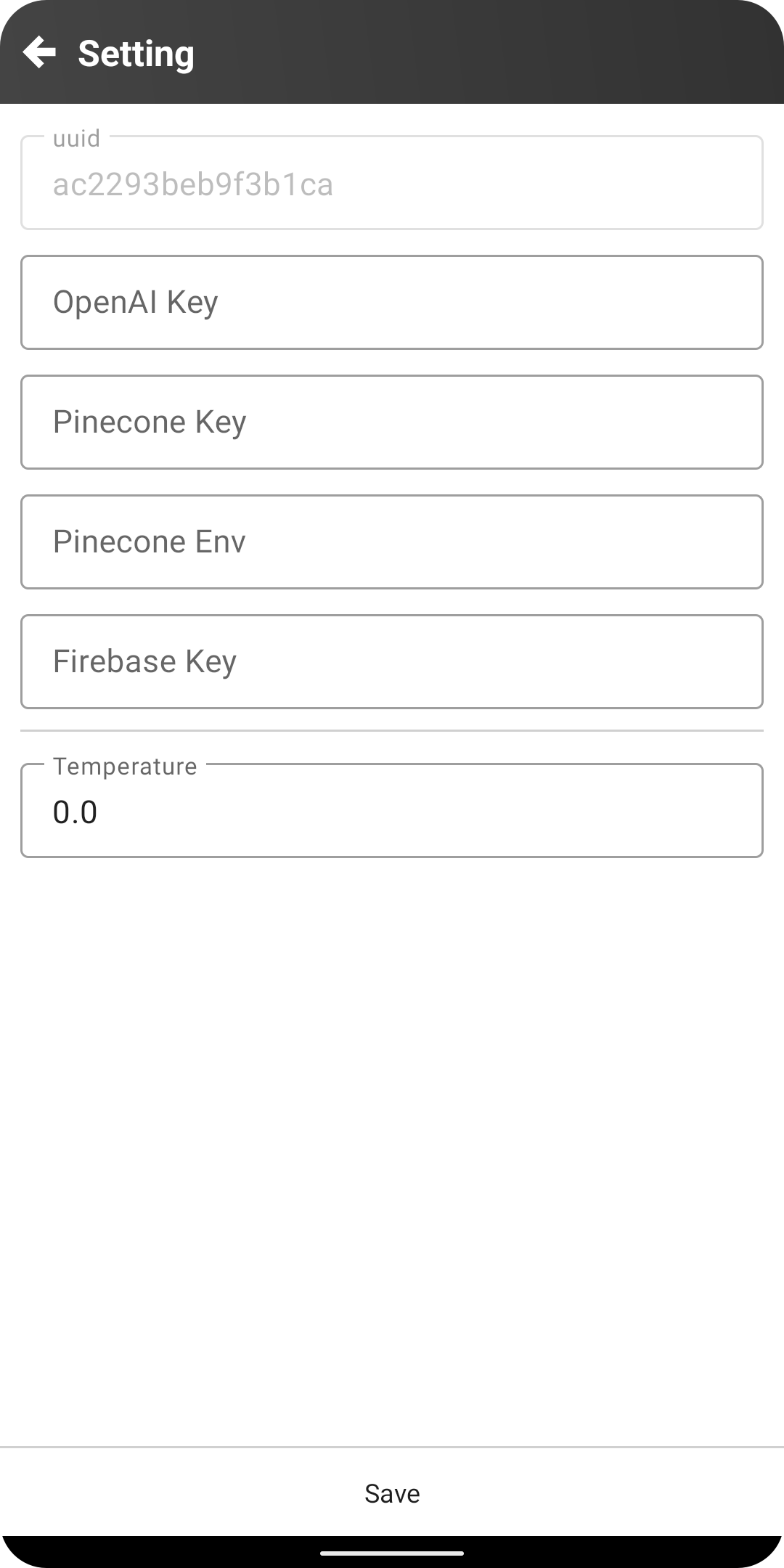Select the uuid value ac2293beb9f3b1ca
784x1568 pixels.
click(x=193, y=185)
